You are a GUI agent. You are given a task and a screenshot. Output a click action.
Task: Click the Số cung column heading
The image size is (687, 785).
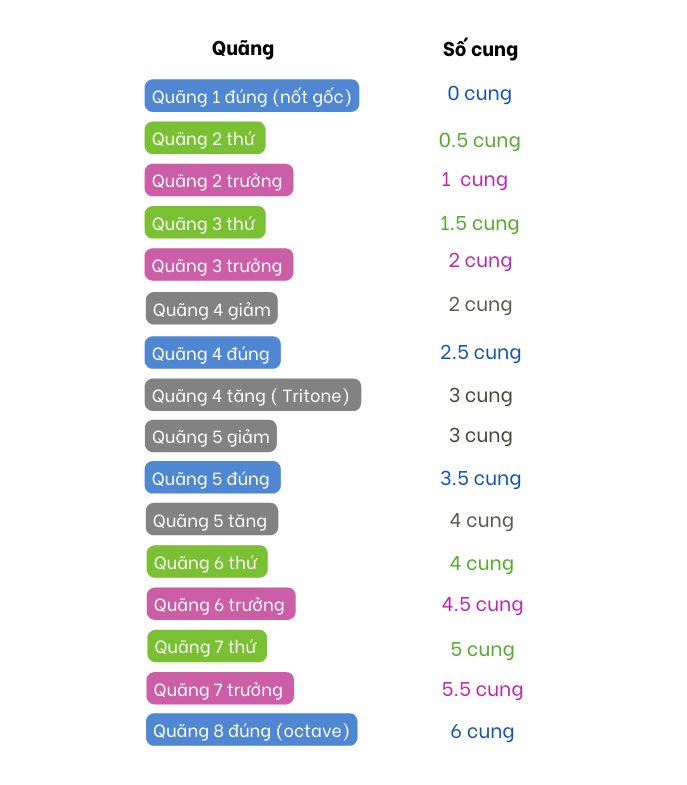pos(480,49)
